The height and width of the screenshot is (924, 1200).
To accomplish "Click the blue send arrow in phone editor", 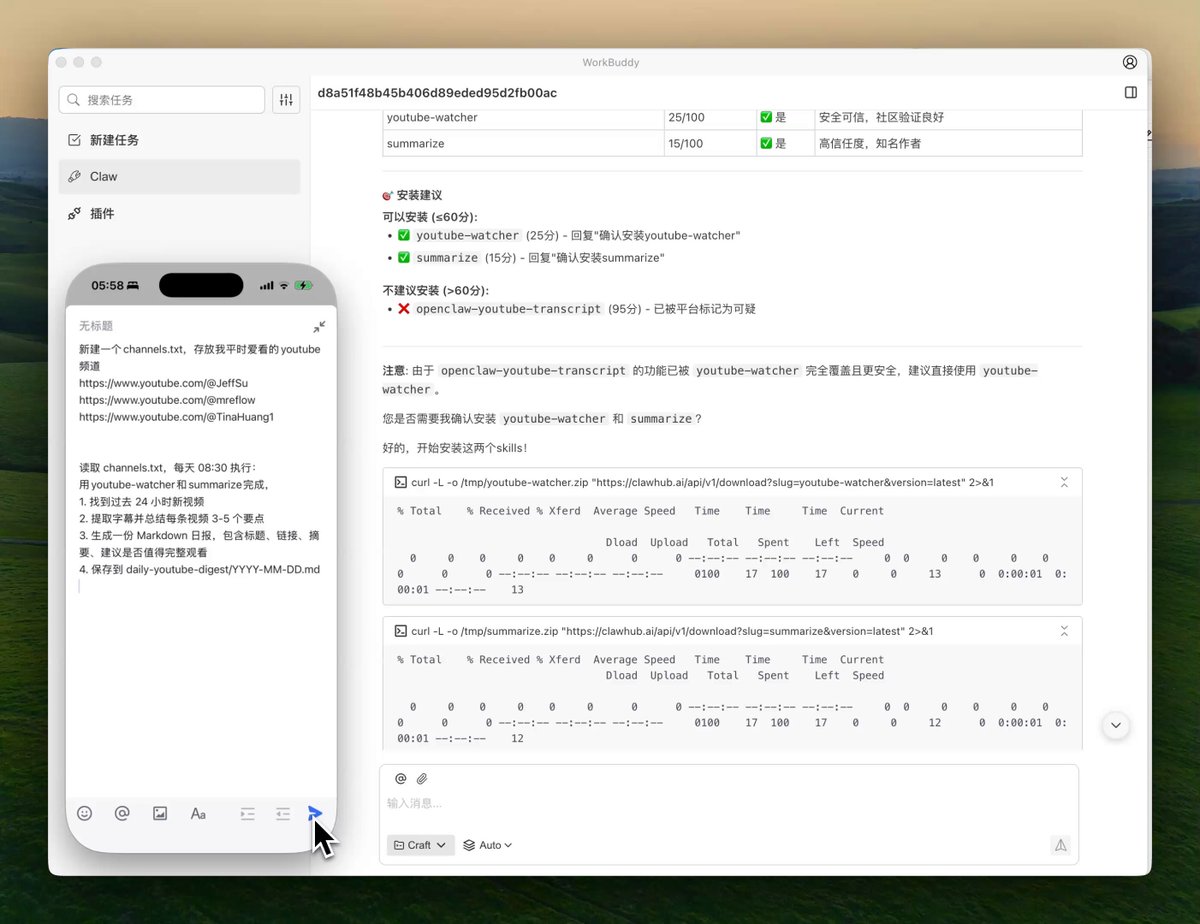I will coord(315,813).
